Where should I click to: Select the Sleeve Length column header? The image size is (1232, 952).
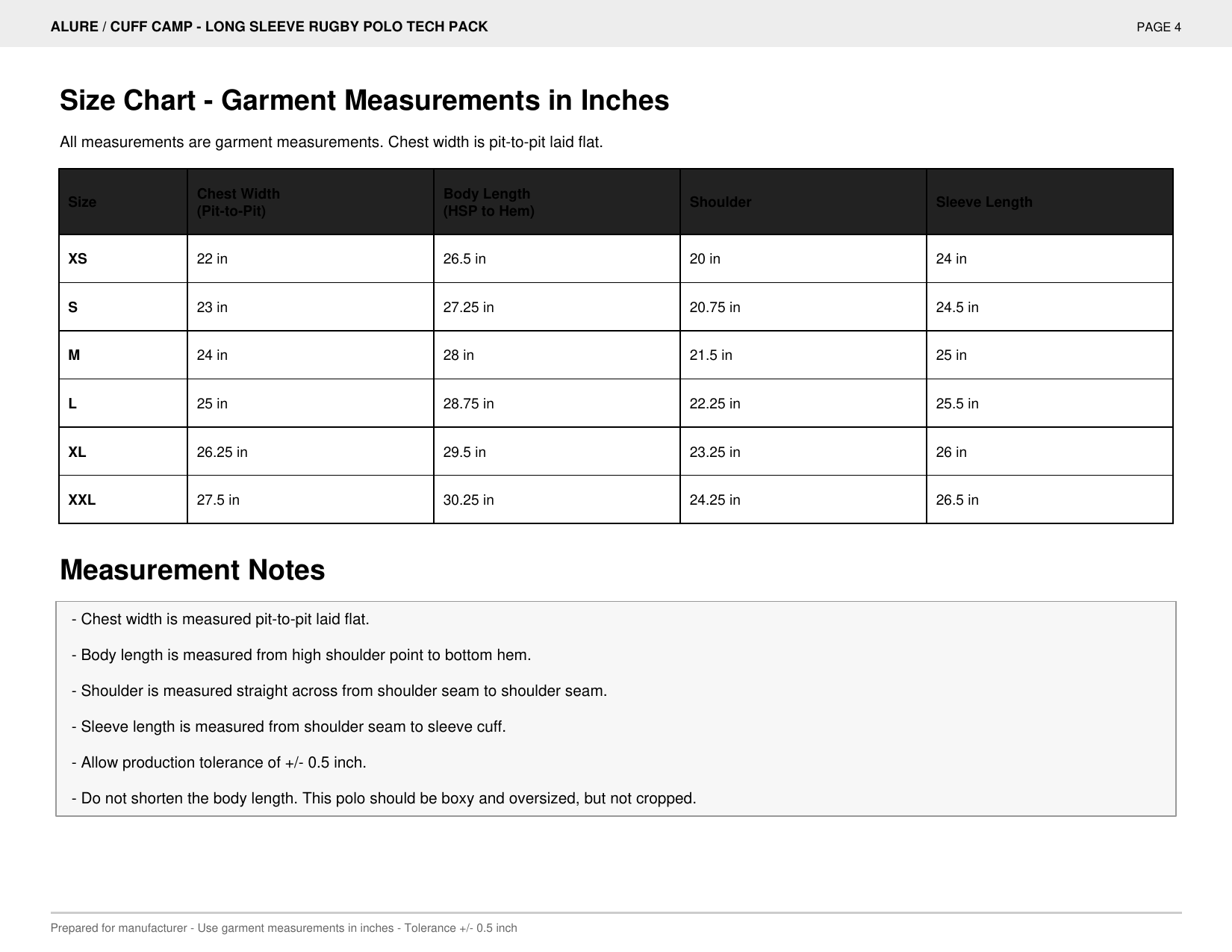click(x=1050, y=202)
